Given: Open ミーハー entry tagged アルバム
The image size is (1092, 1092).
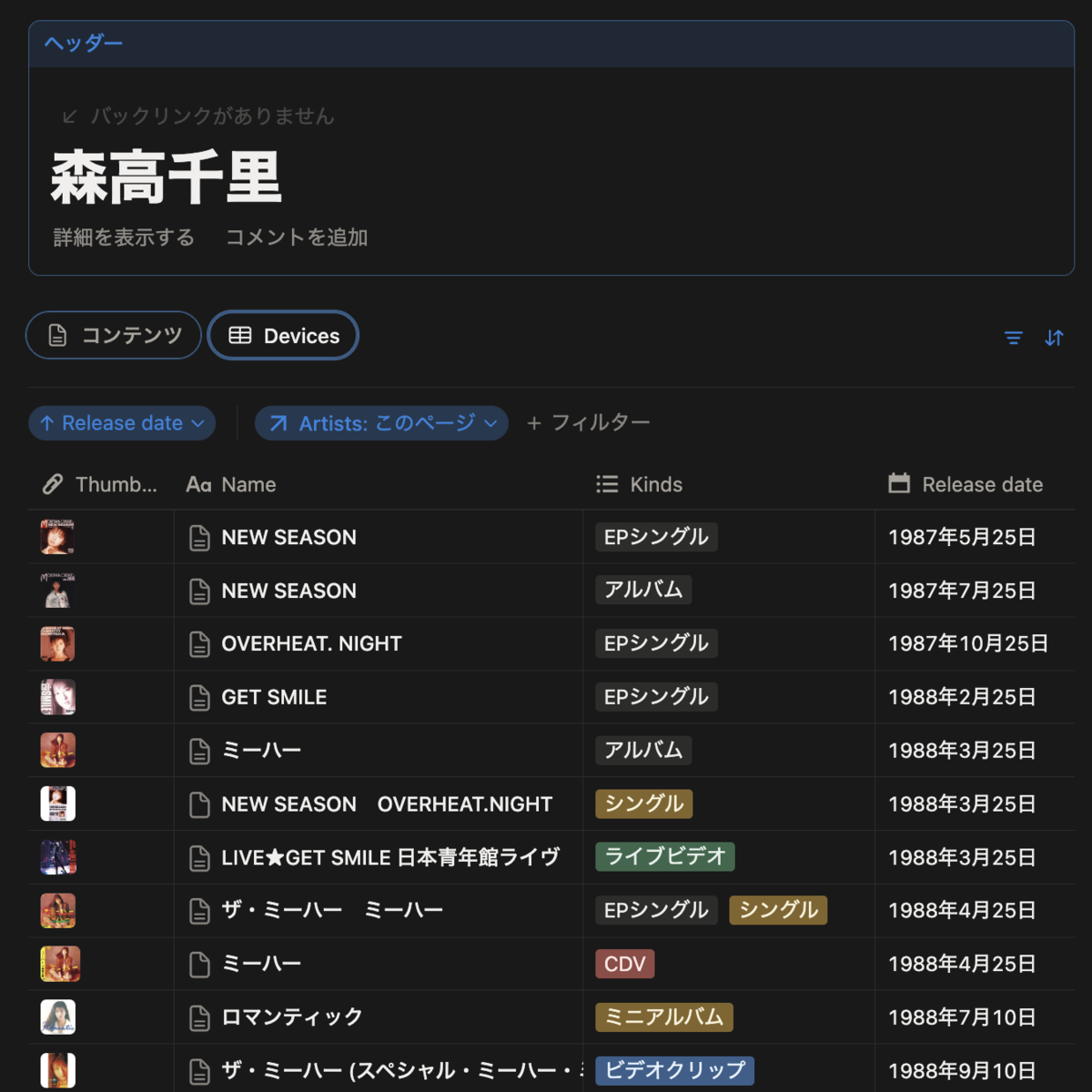Looking at the screenshot, I should tap(262, 750).
